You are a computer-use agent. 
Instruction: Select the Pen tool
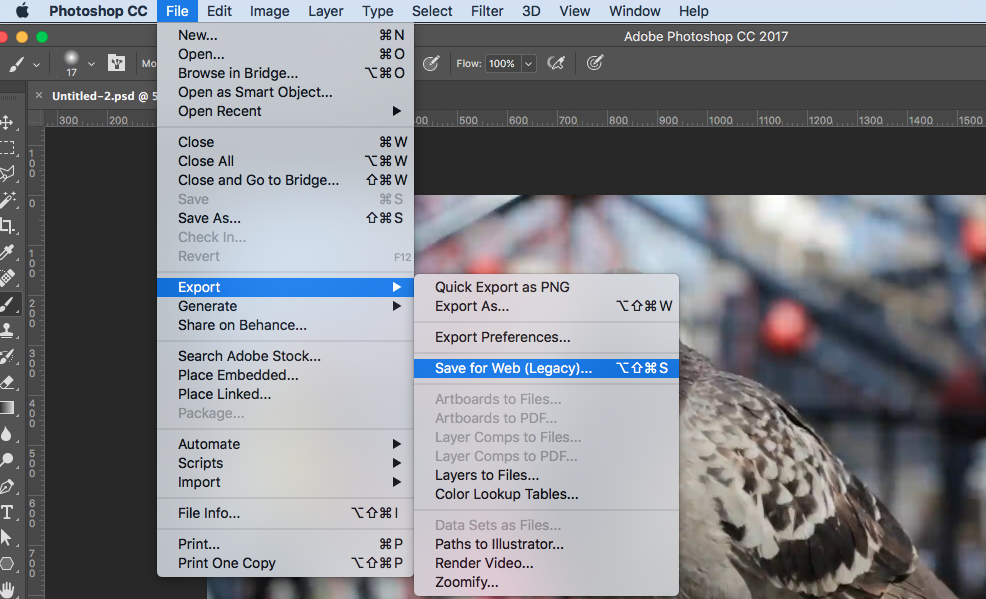click(8, 486)
